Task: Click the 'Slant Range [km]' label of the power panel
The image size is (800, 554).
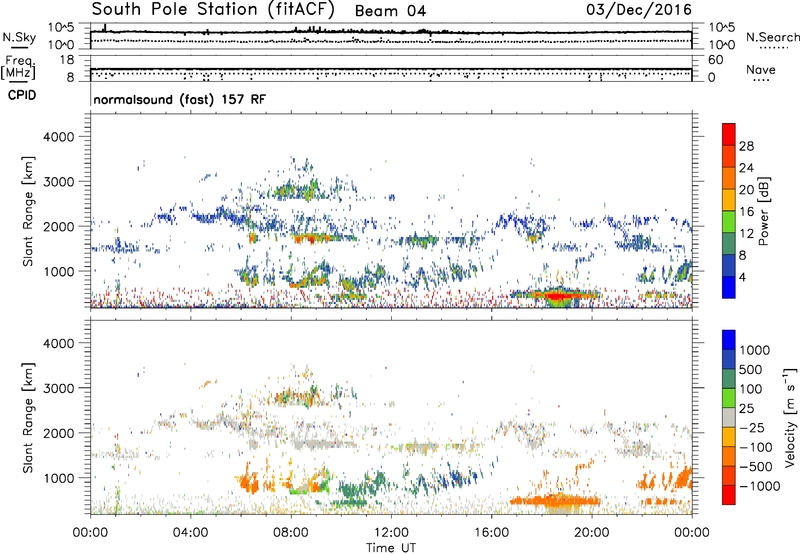Action: point(28,212)
